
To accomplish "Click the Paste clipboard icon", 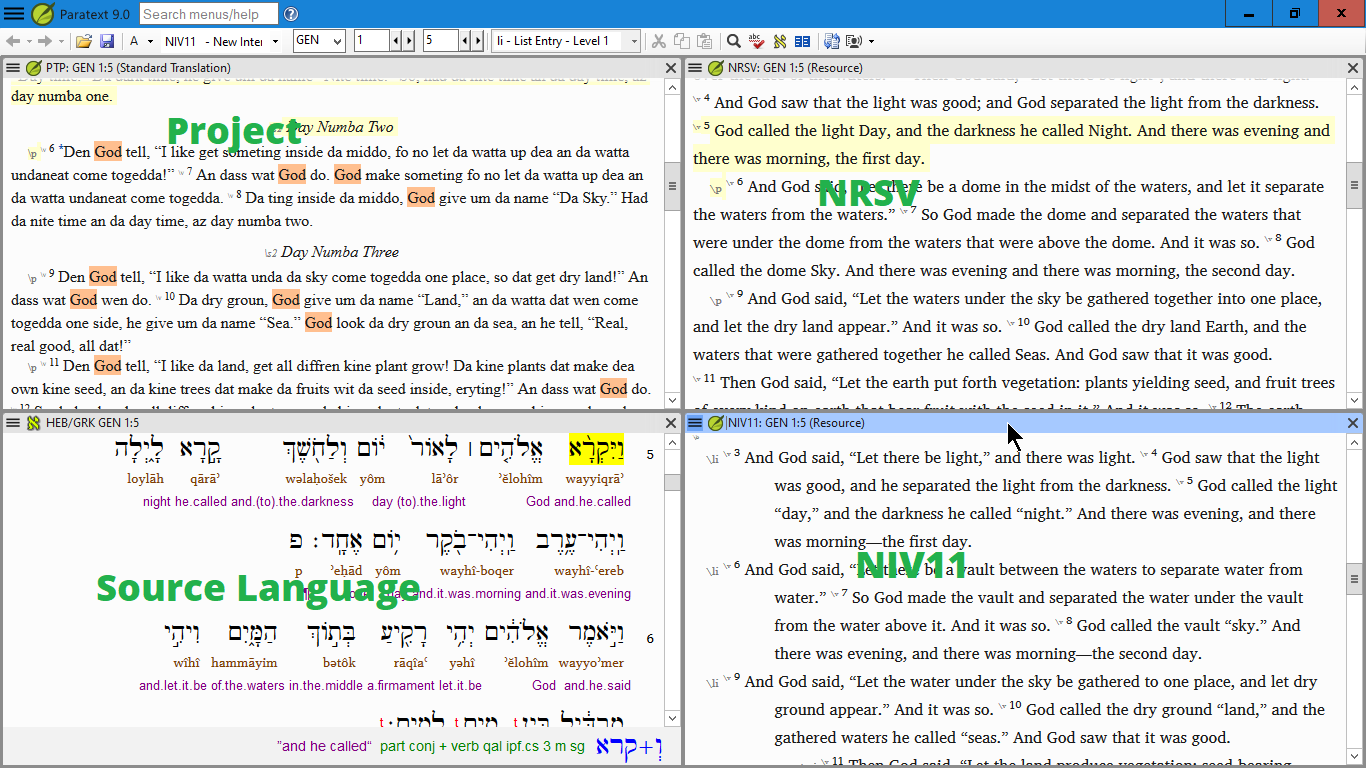I will (705, 41).
